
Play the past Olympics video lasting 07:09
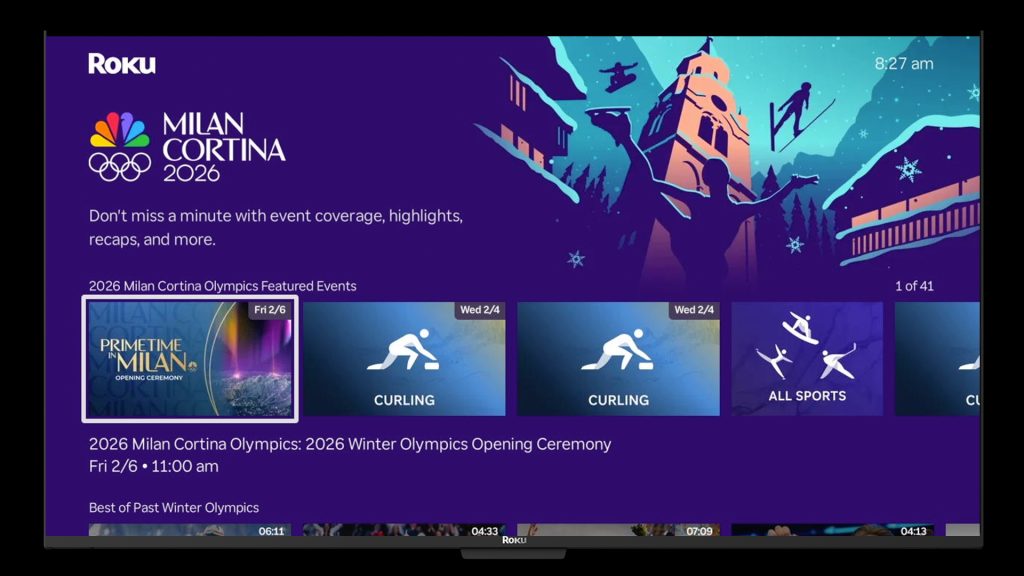pos(618,530)
